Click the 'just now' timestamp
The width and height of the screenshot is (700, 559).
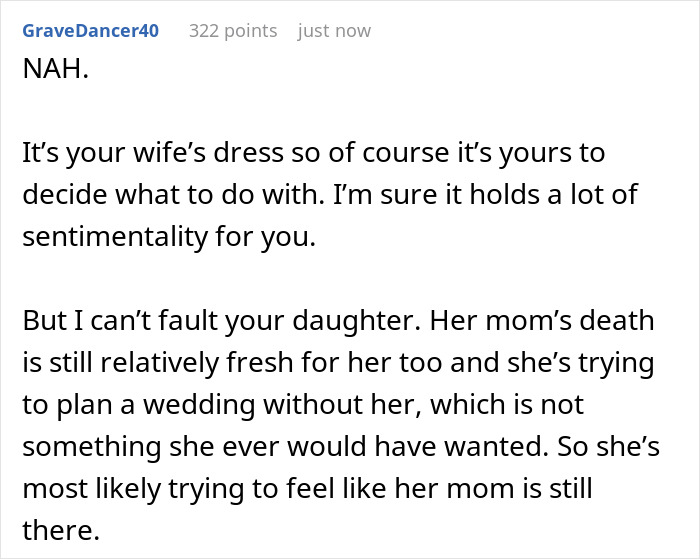tap(334, 31)
